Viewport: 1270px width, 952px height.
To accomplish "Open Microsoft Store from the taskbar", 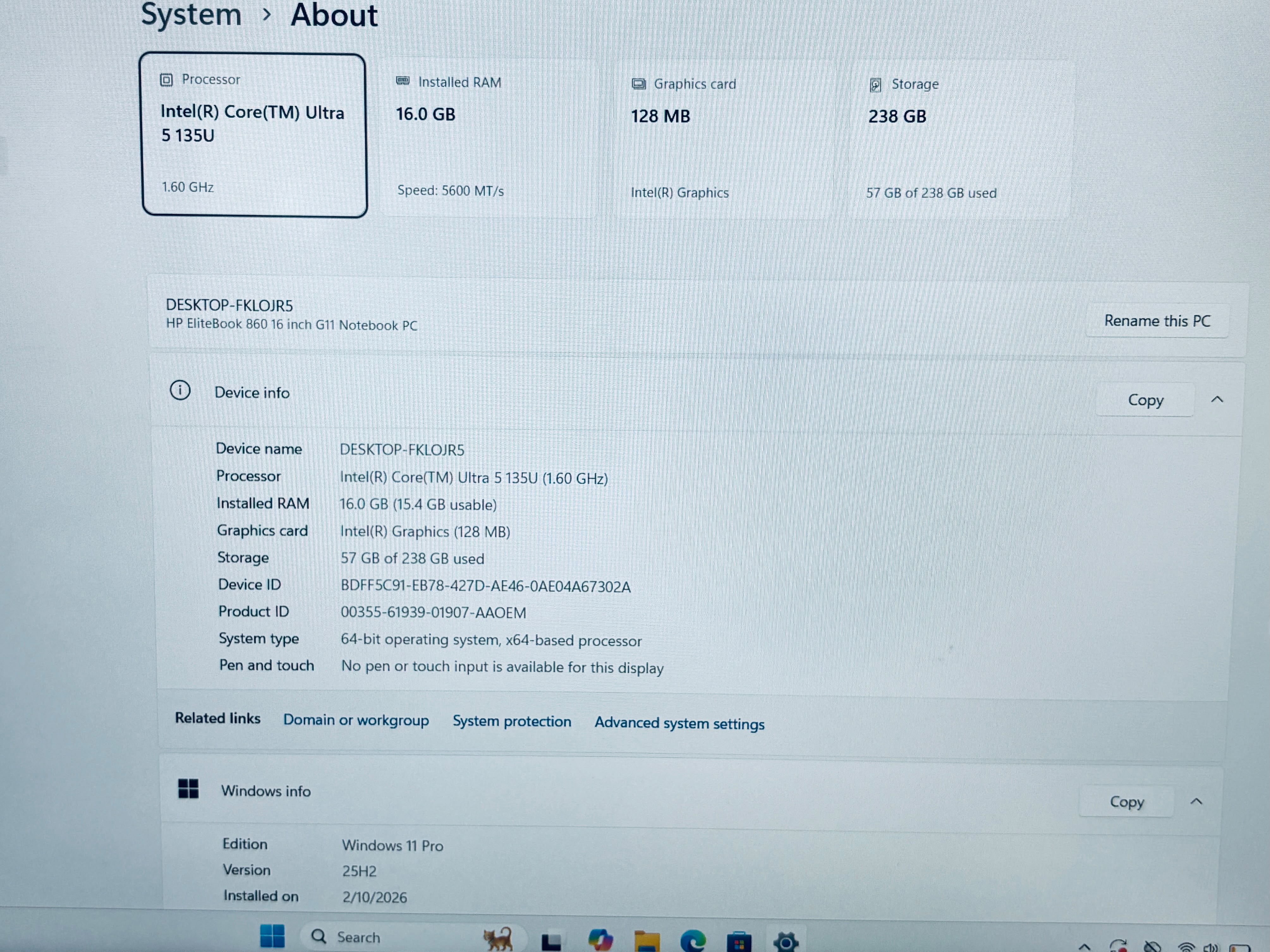I will click(739, 942).
